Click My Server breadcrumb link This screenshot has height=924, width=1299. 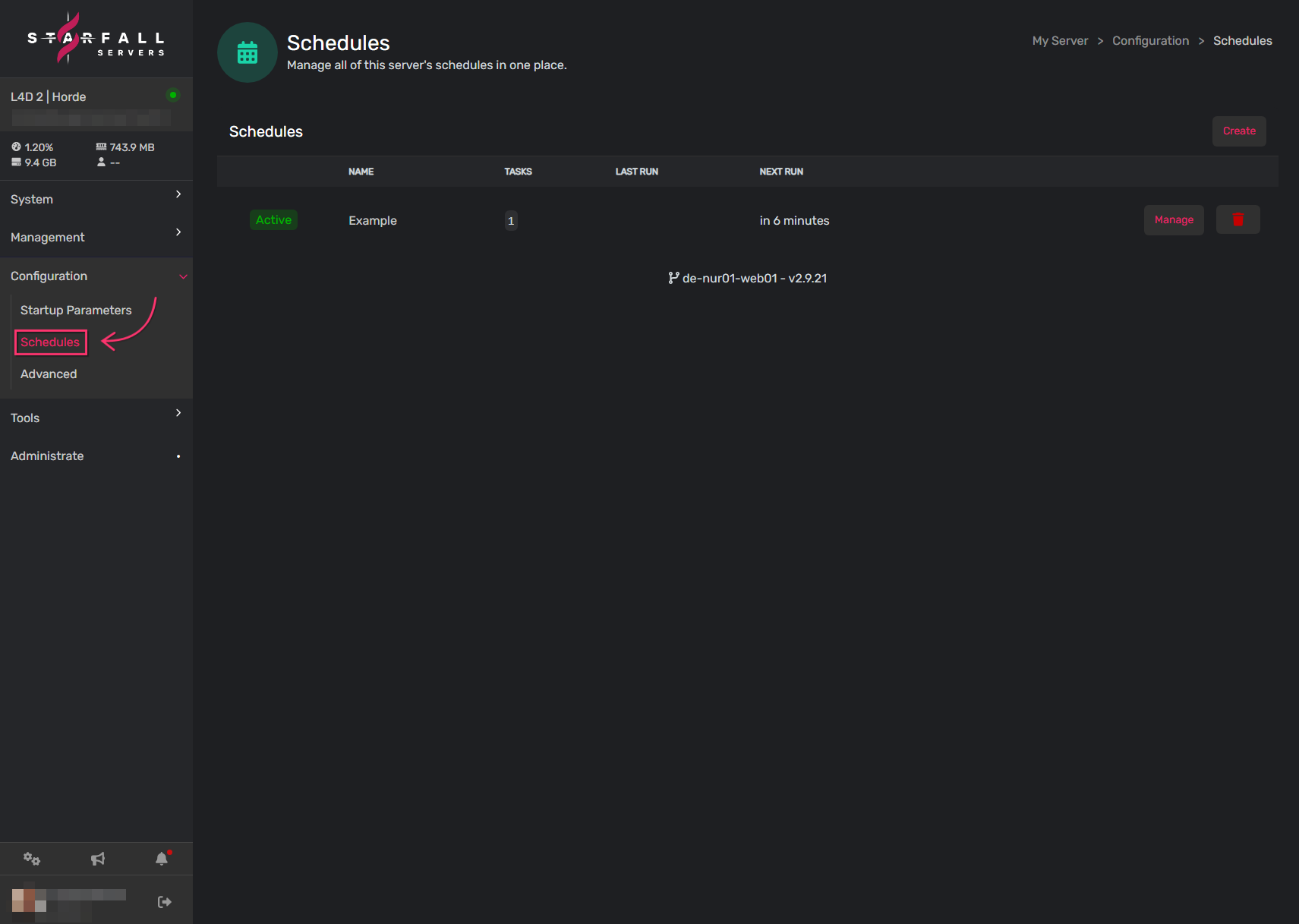pyautogui.click(x=1060, y=40)
